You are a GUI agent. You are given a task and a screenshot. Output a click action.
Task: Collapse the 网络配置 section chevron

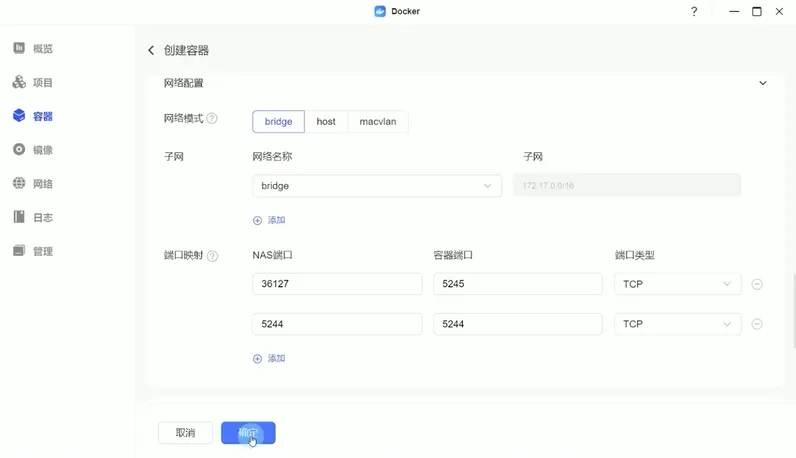point(763,83)
